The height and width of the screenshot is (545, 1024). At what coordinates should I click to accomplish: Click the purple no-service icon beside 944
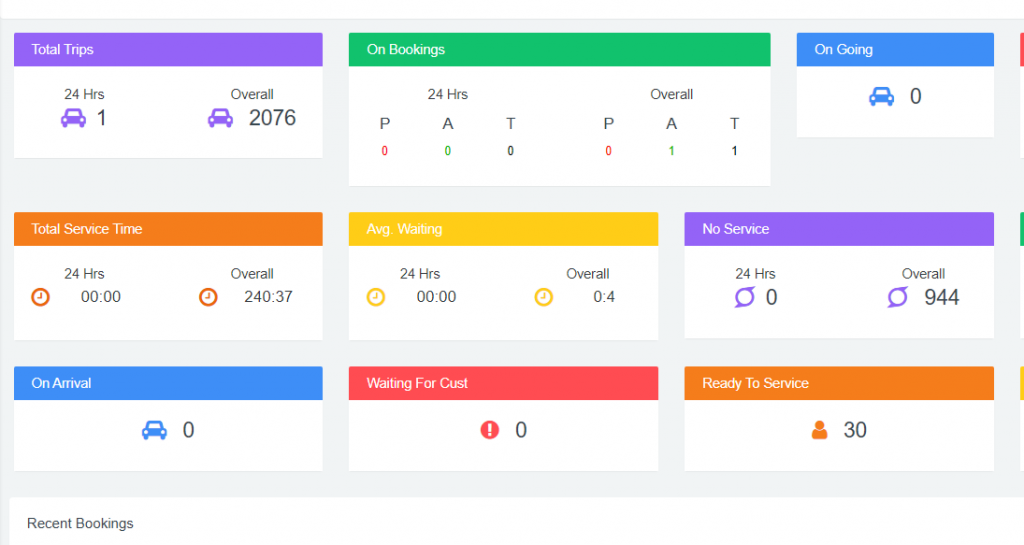tap(897, 297)
